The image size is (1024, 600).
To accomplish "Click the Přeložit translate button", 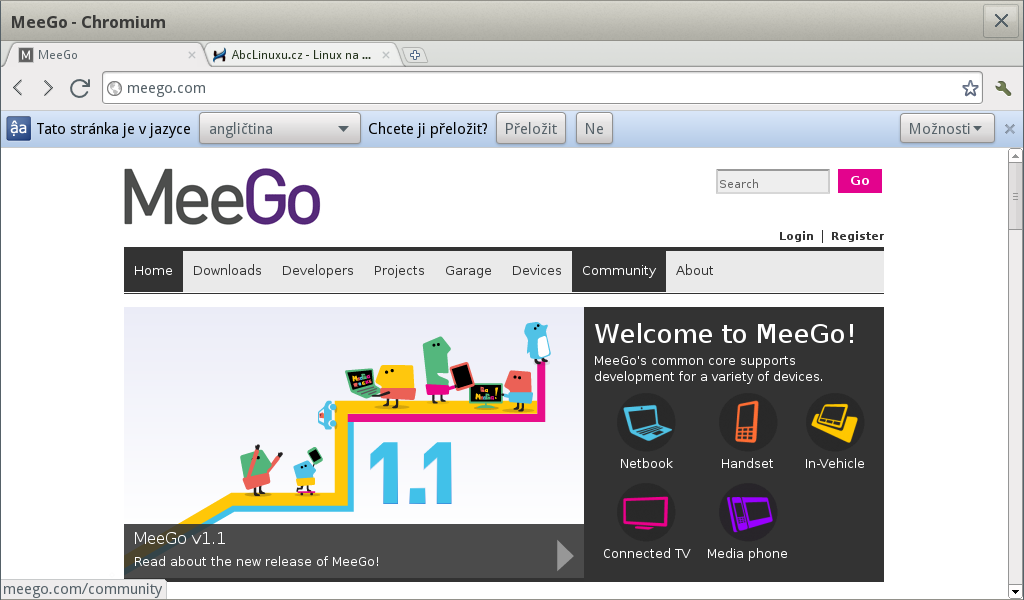I will 531,128.
